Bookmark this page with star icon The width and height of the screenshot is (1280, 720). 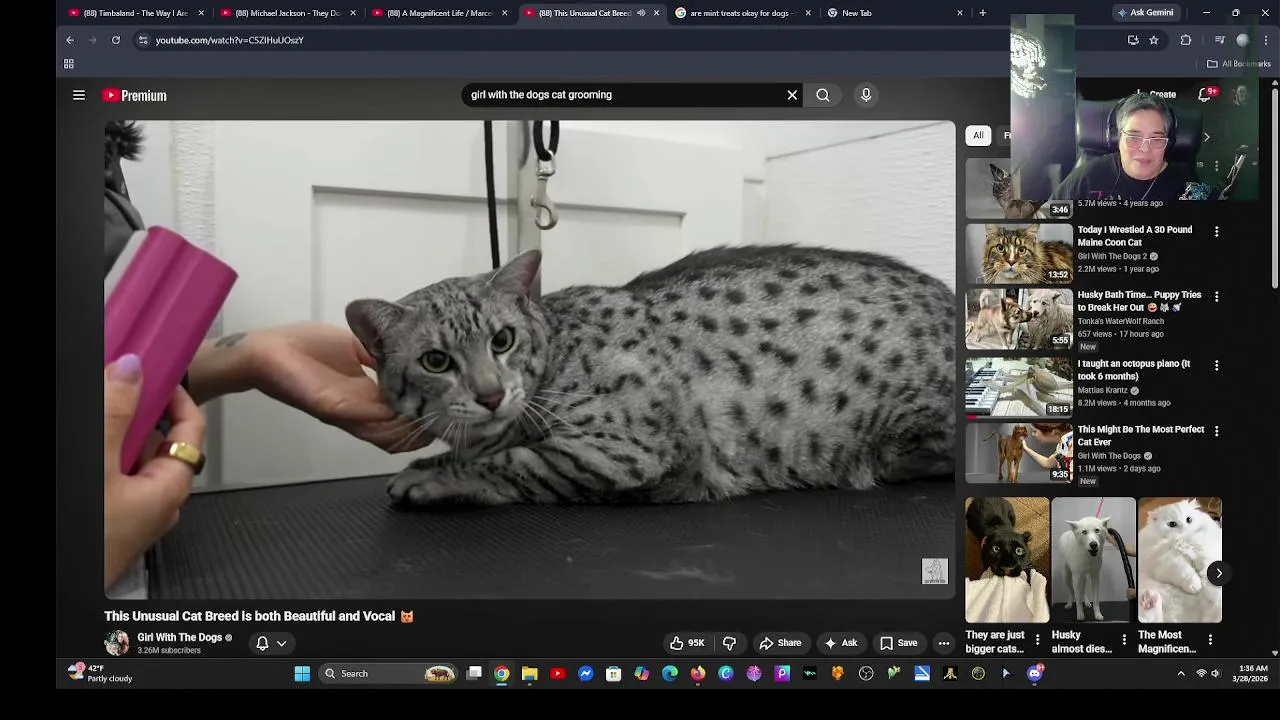pos(1154,40)
